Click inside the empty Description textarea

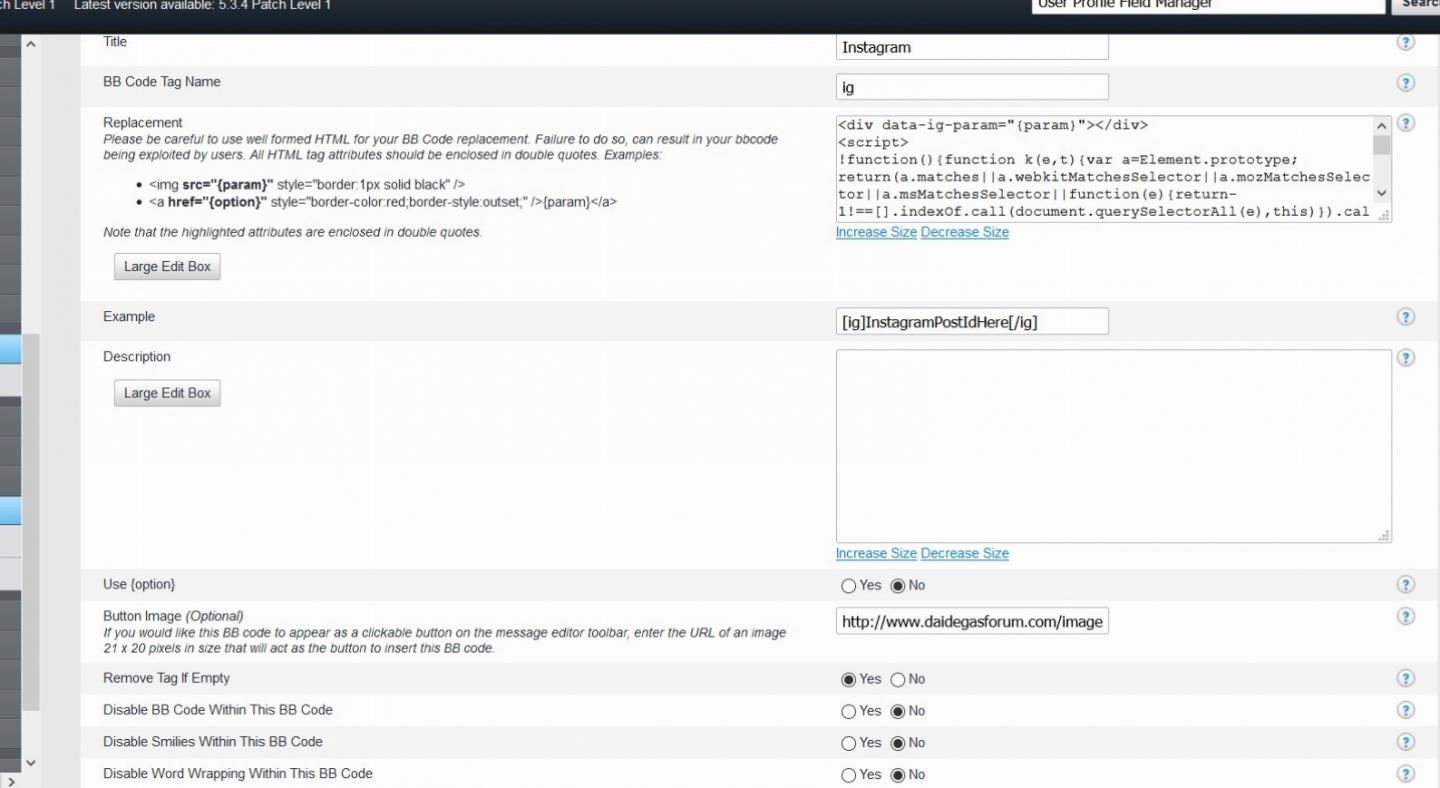click(x=1113, y=446)
